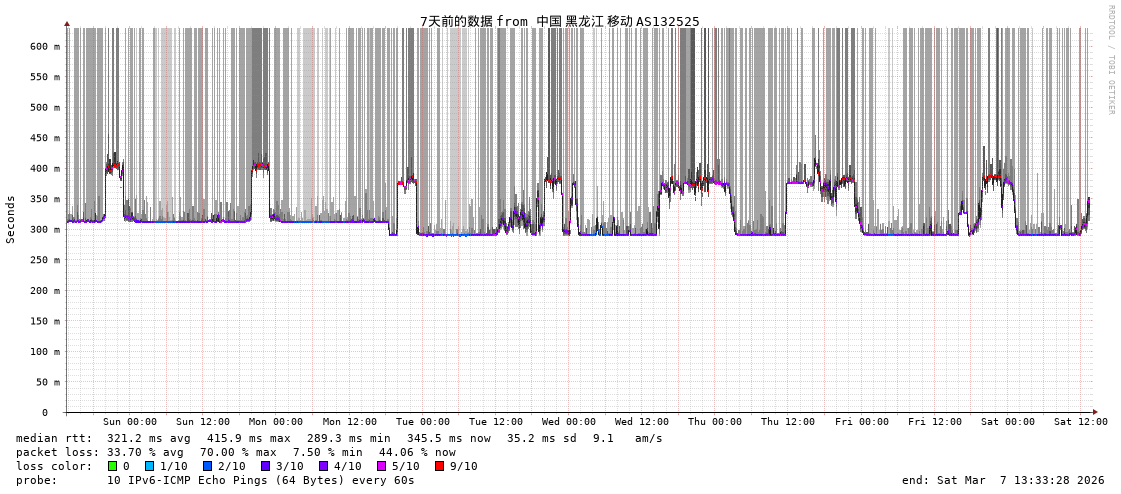1121x494 pixels.
Task: Select the blue 2/10 loss swatch
Action: (207, 466)
